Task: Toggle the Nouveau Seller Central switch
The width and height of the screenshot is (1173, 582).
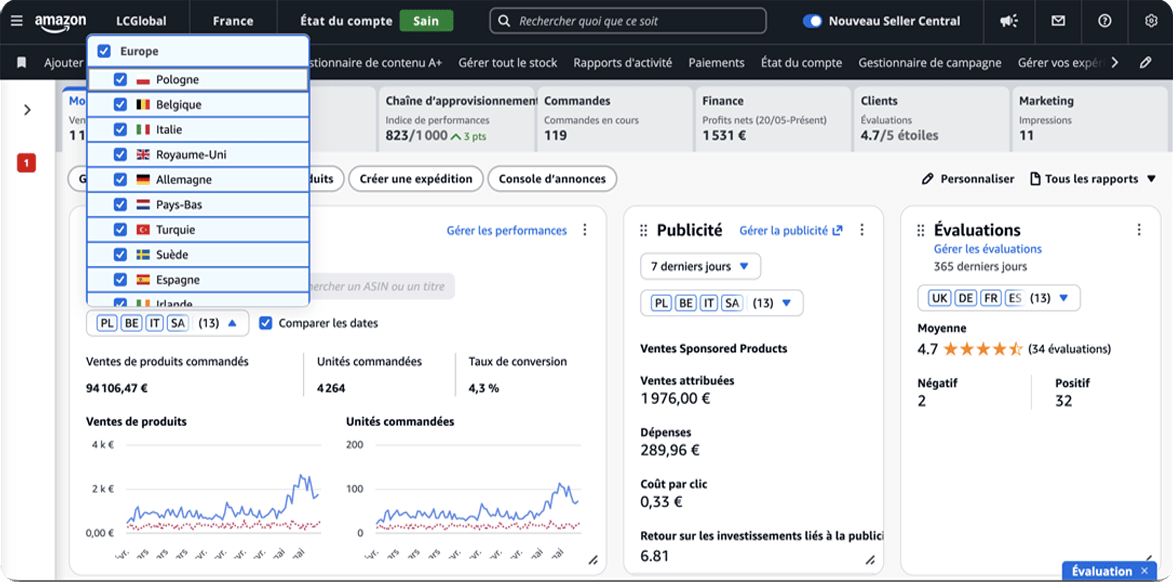Action: (812, 21)
